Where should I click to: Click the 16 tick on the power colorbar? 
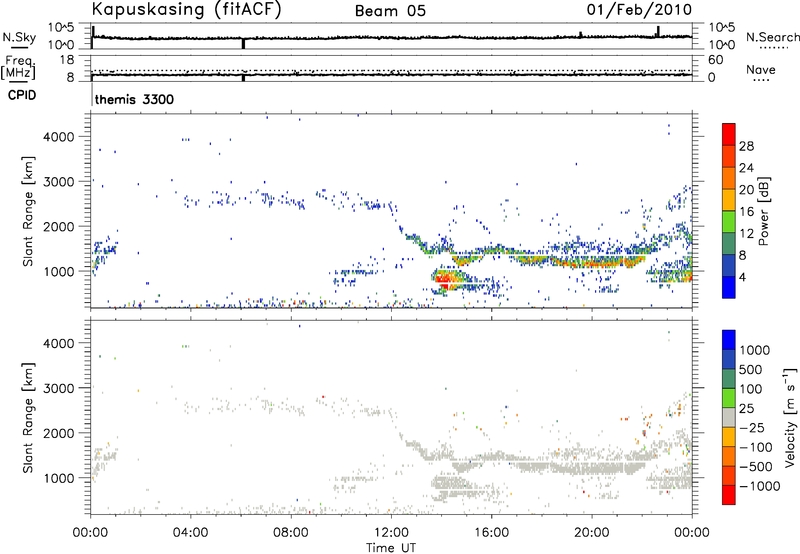tap(746, 212)
